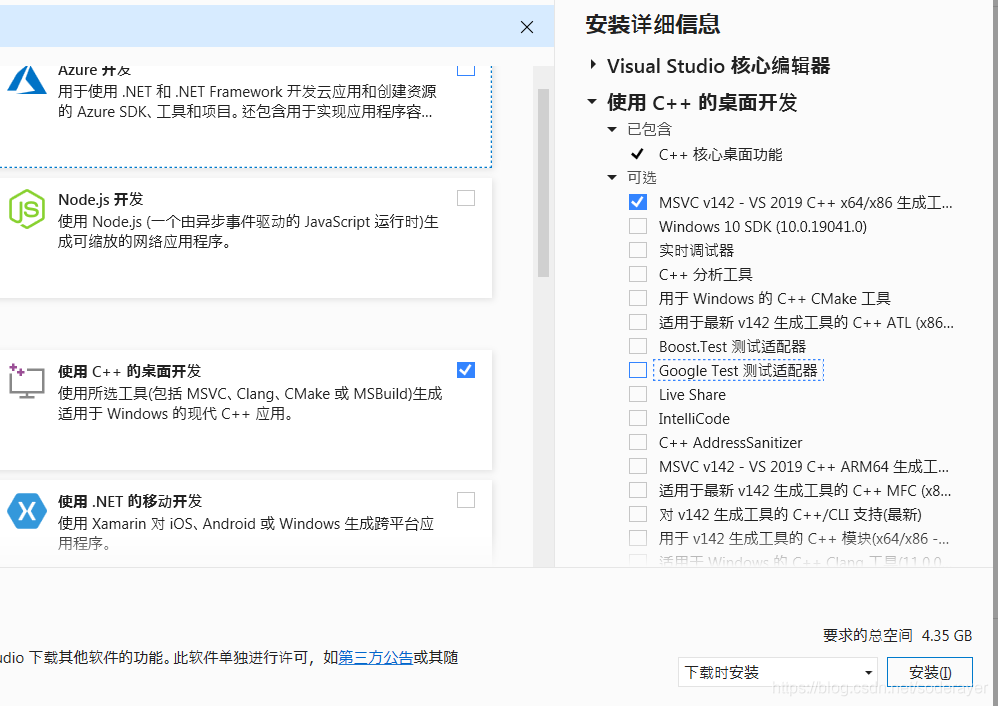Viewport: 998px width, 706px height.
Task: Collapse the 使用 C++ 的桌面开发 details section
Action: coord(592,101)
